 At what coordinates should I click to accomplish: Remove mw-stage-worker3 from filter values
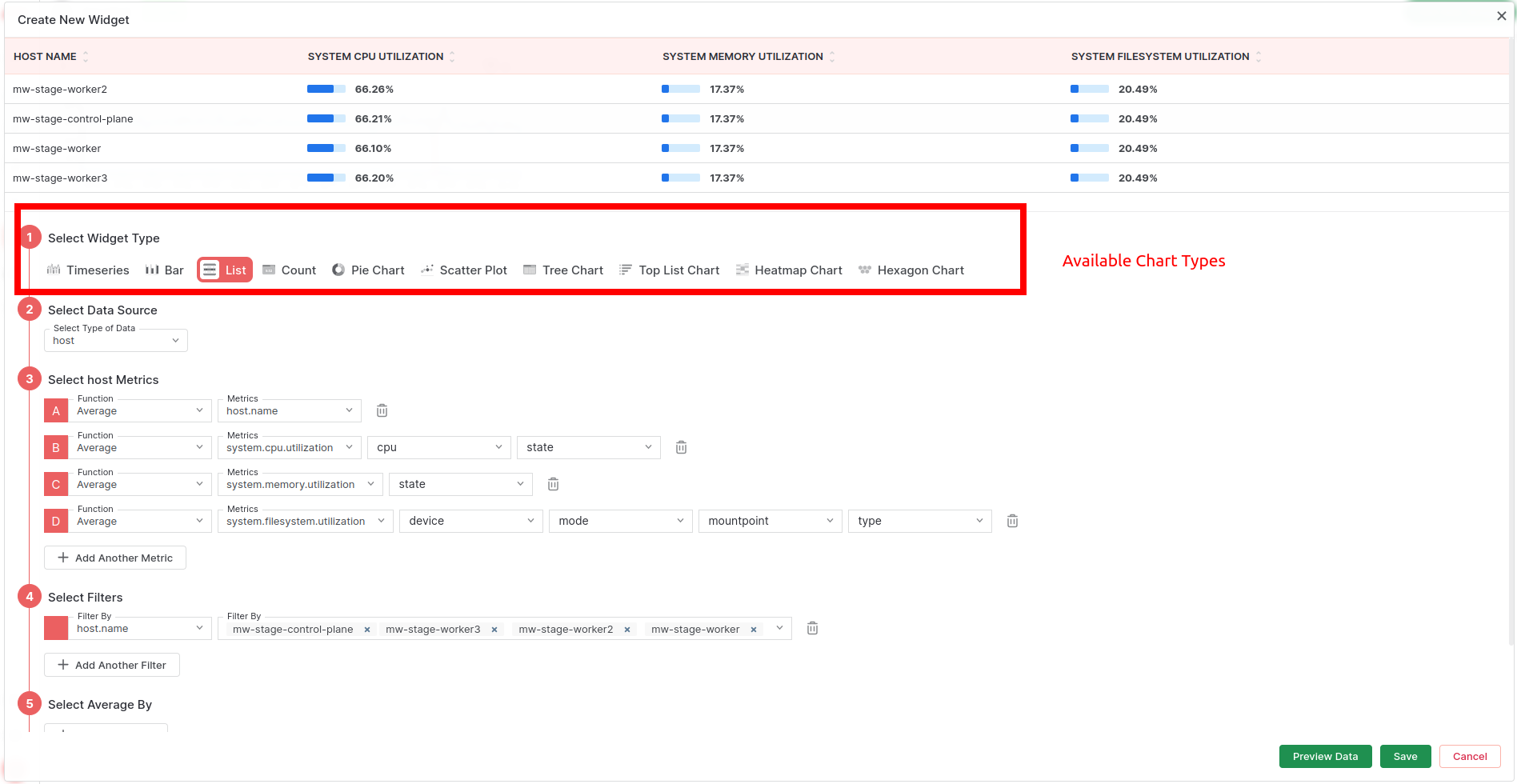(x=494, y=630)
